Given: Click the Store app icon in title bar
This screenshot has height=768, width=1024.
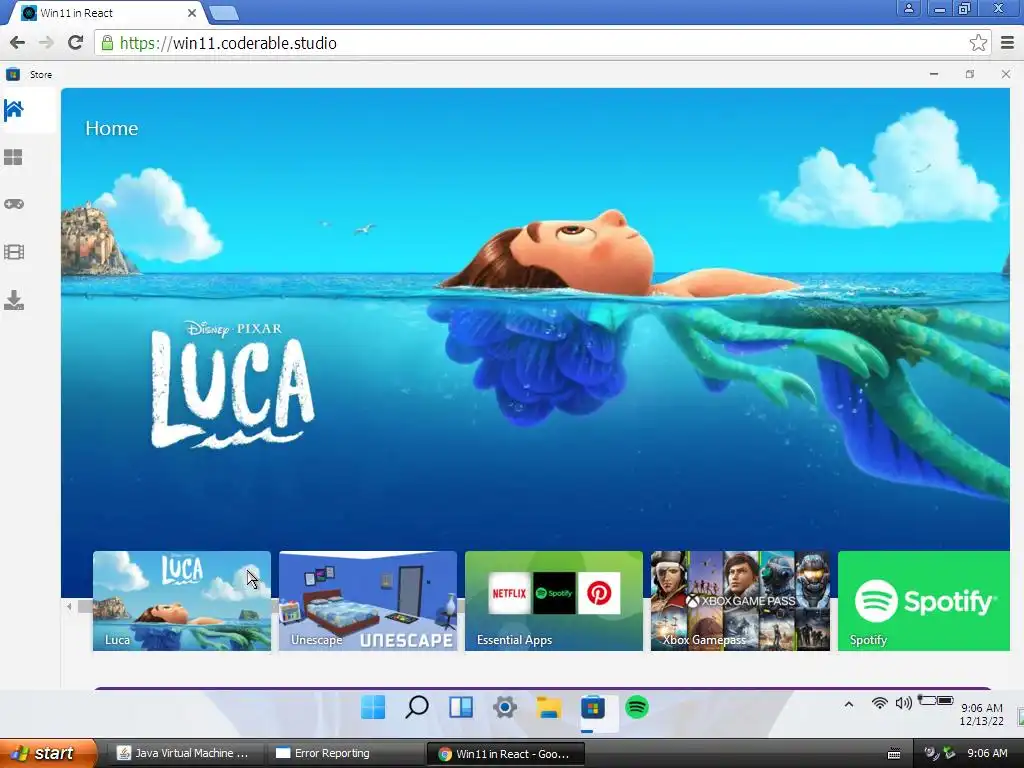Looking at the screenshot, I should click(x=12, y=74).
